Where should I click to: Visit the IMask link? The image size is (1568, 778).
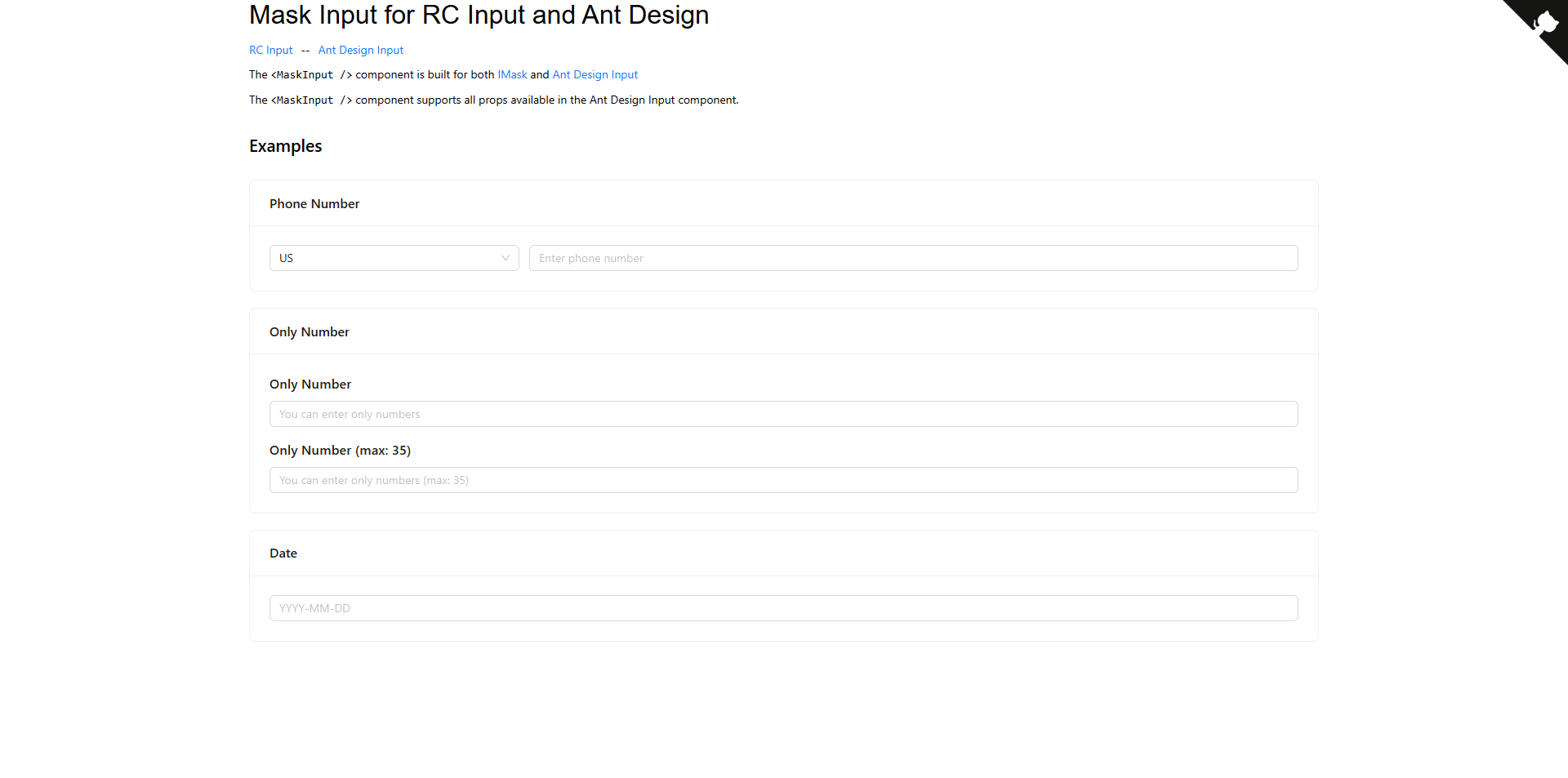tap(512, 74)
